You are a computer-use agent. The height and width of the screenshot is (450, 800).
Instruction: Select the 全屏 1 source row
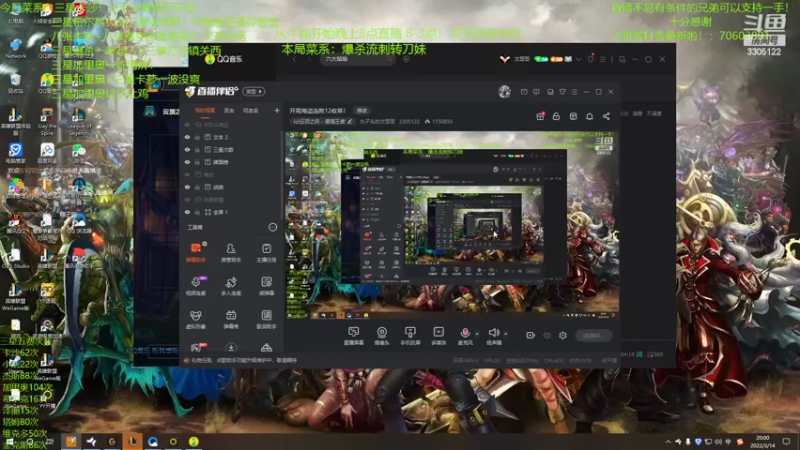(231, 212)
